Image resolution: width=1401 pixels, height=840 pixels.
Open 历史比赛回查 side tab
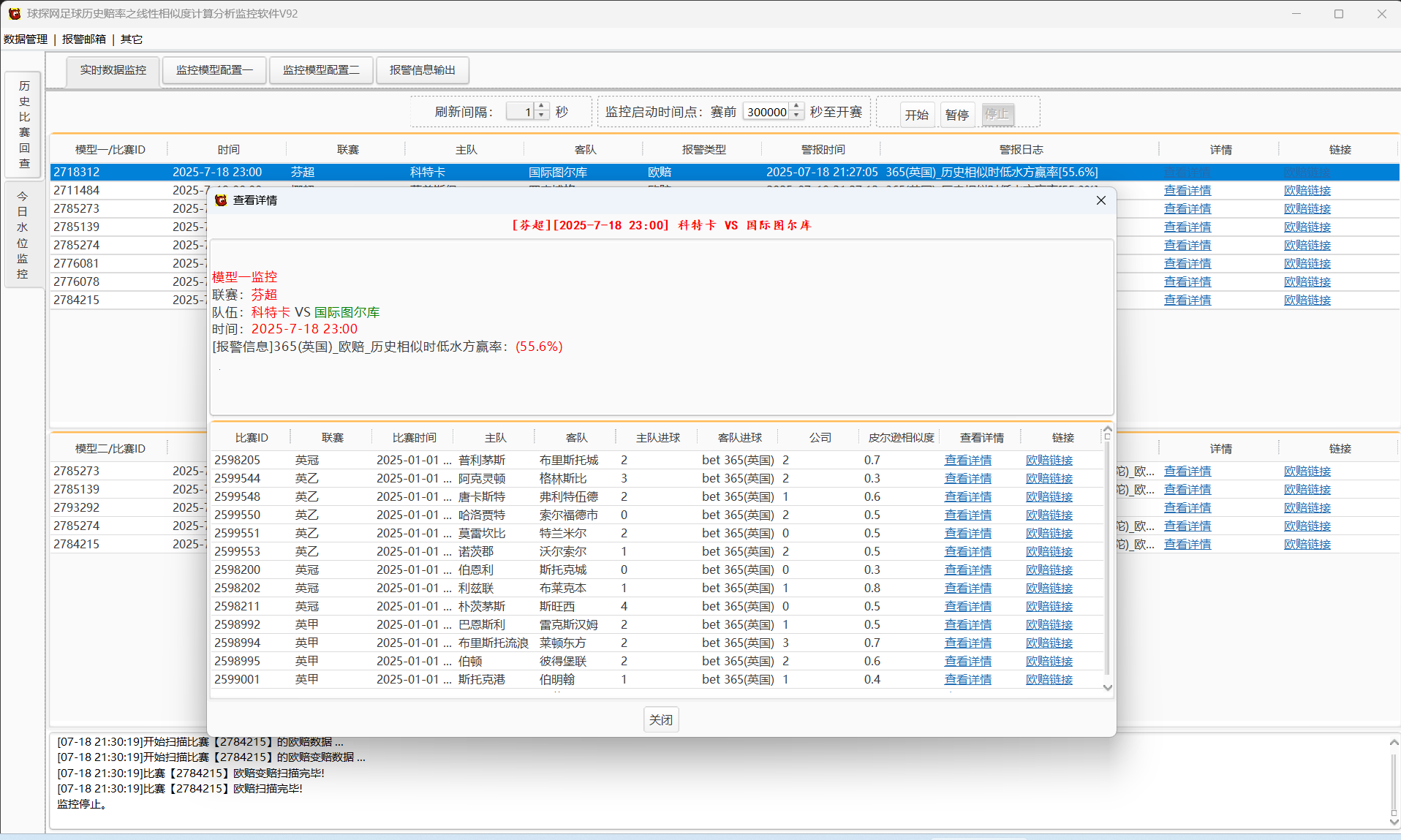[x=24, y=125]
